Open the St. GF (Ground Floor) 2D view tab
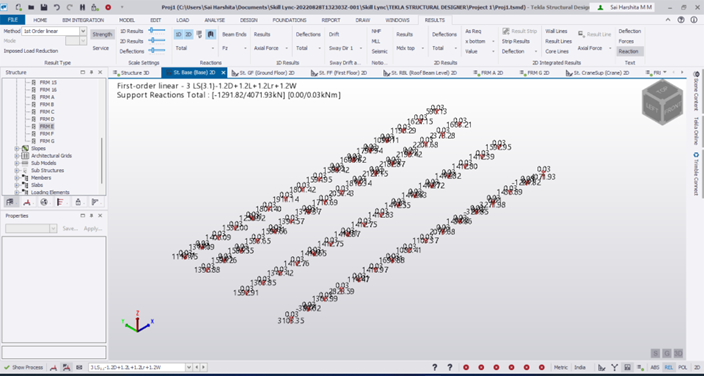This screenshot has width=704, height=376. 265,72
